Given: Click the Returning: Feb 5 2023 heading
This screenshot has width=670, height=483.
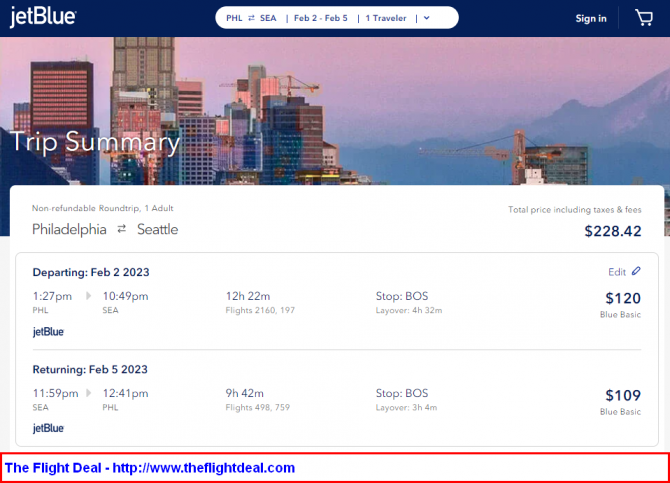Looking at the screenshot, I should tap(90, 369).
